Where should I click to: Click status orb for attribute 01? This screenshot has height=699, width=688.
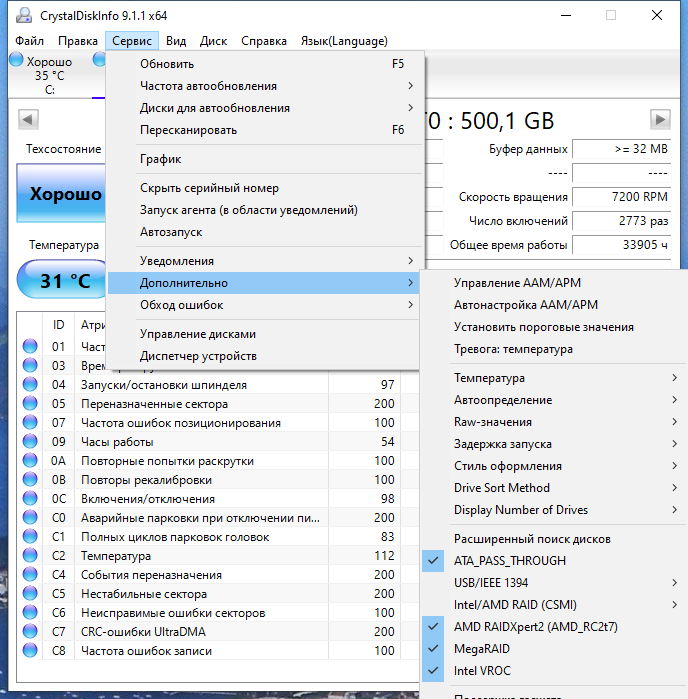(30, 346)
